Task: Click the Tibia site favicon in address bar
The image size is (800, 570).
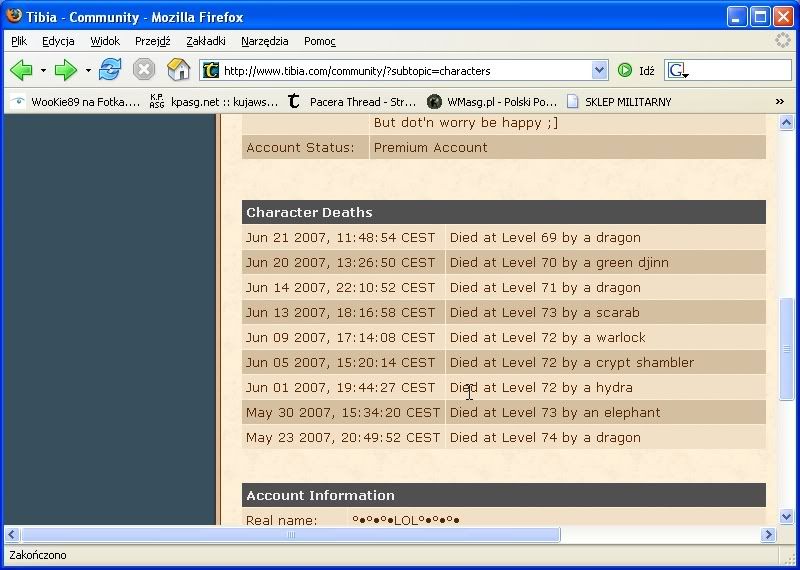Action: pyautogui.click(x=210, y=70)
